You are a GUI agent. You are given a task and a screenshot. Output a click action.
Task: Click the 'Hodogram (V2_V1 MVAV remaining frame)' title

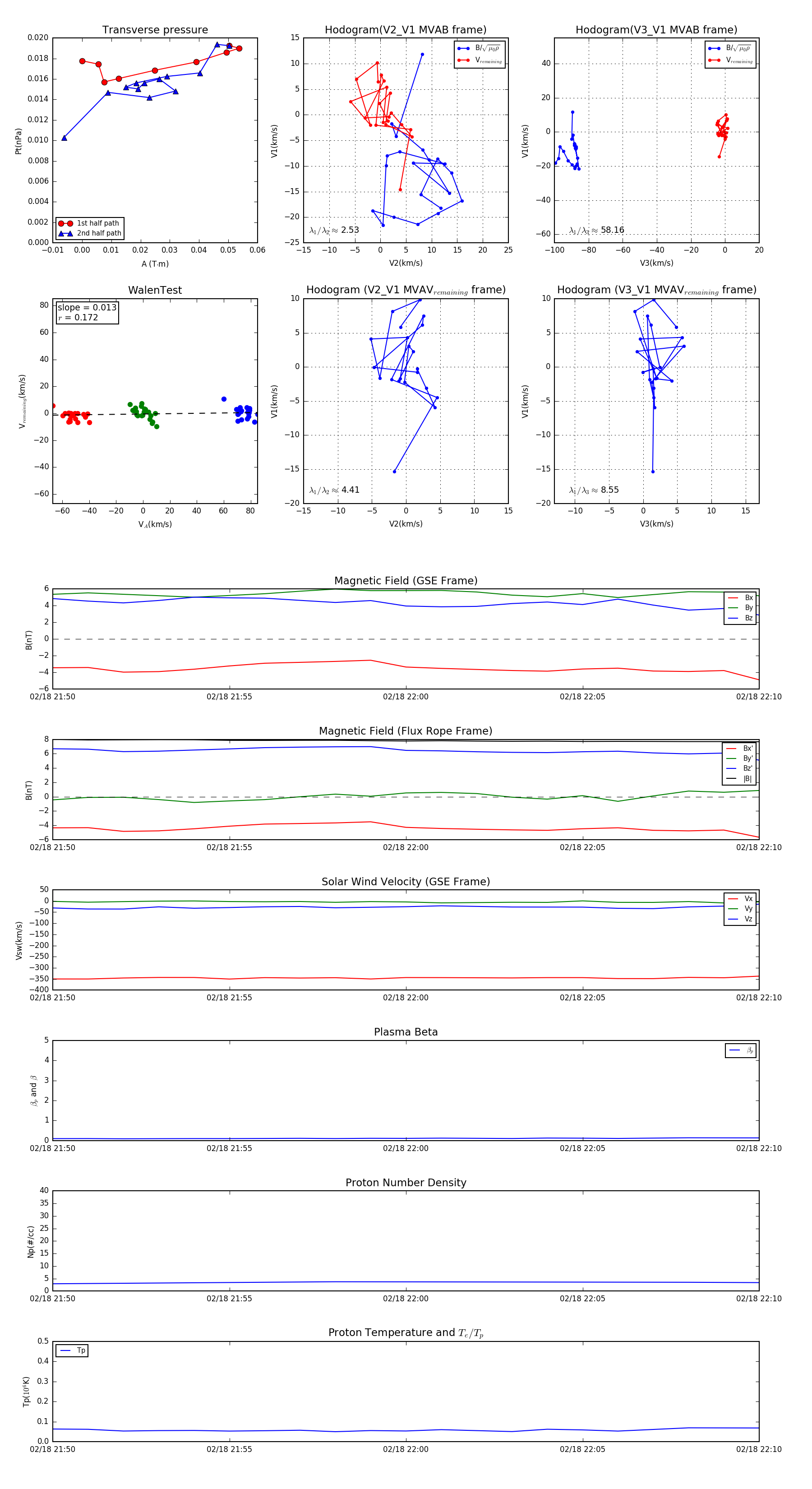tap(406, 290)
